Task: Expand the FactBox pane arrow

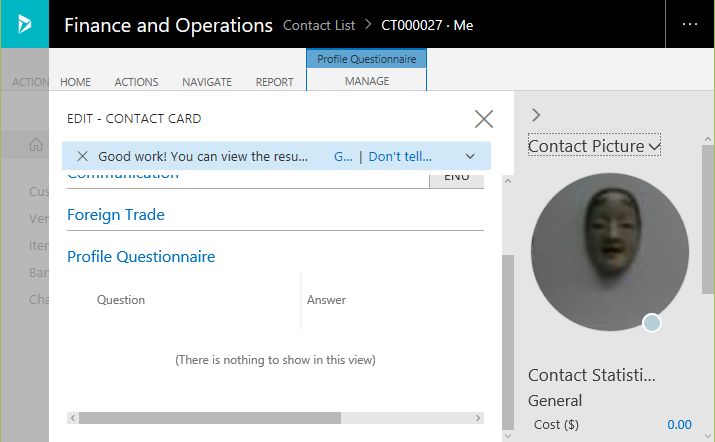Action: (536, 115)
